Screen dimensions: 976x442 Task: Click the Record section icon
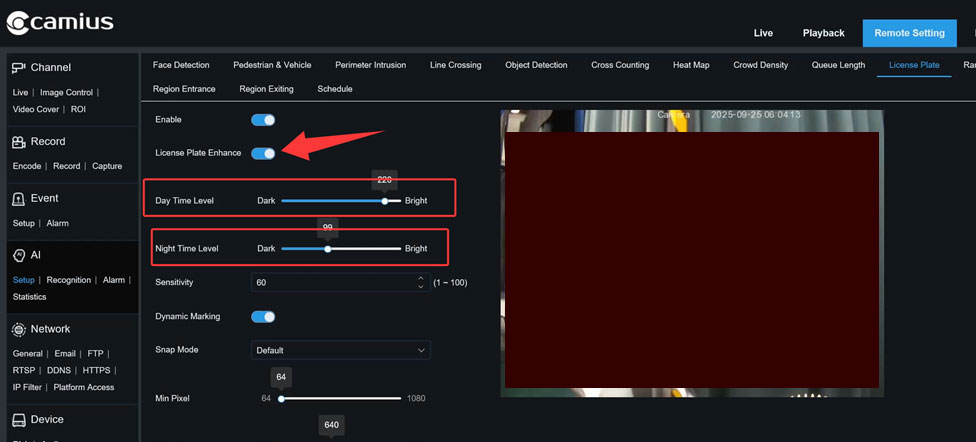(18, 142)
